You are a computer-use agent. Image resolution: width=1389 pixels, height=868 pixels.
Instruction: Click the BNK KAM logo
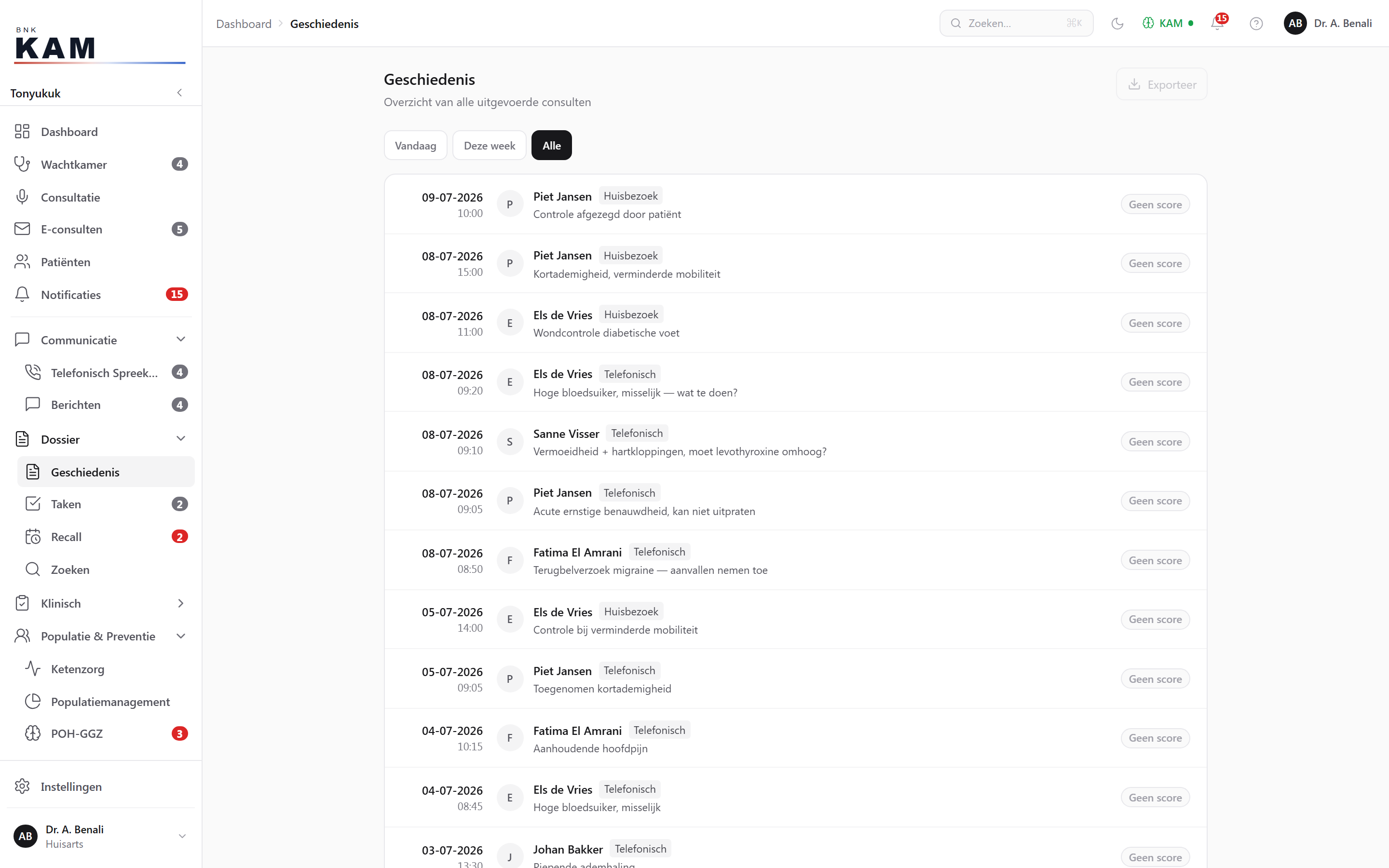click(x=100, y=45)
